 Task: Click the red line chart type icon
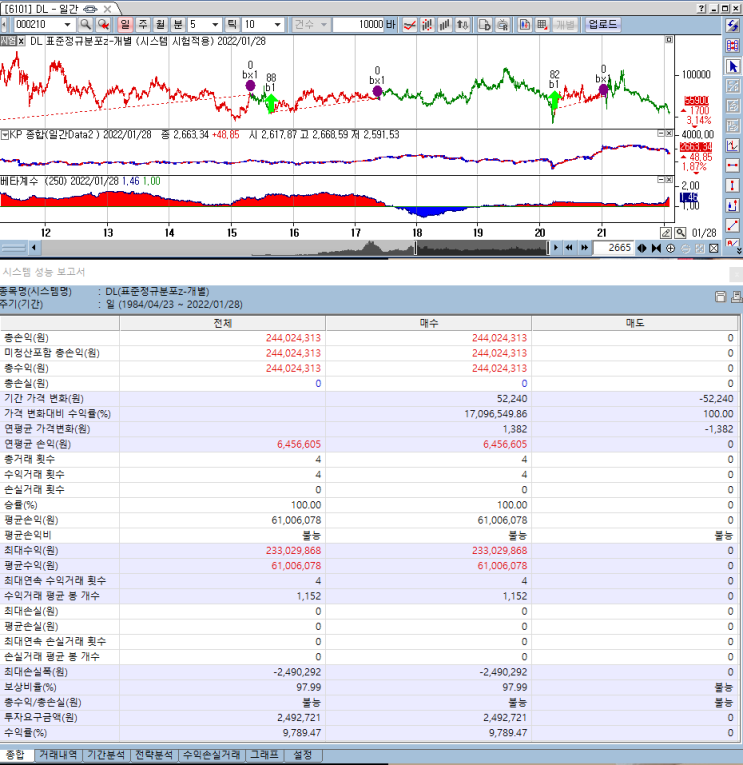410,24
